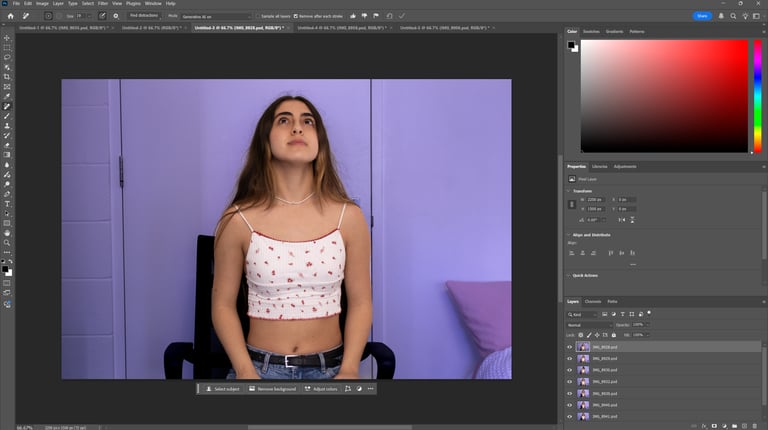Collapse the Align and Distribute section
The image size is (768, 430).
coord(569,235)
